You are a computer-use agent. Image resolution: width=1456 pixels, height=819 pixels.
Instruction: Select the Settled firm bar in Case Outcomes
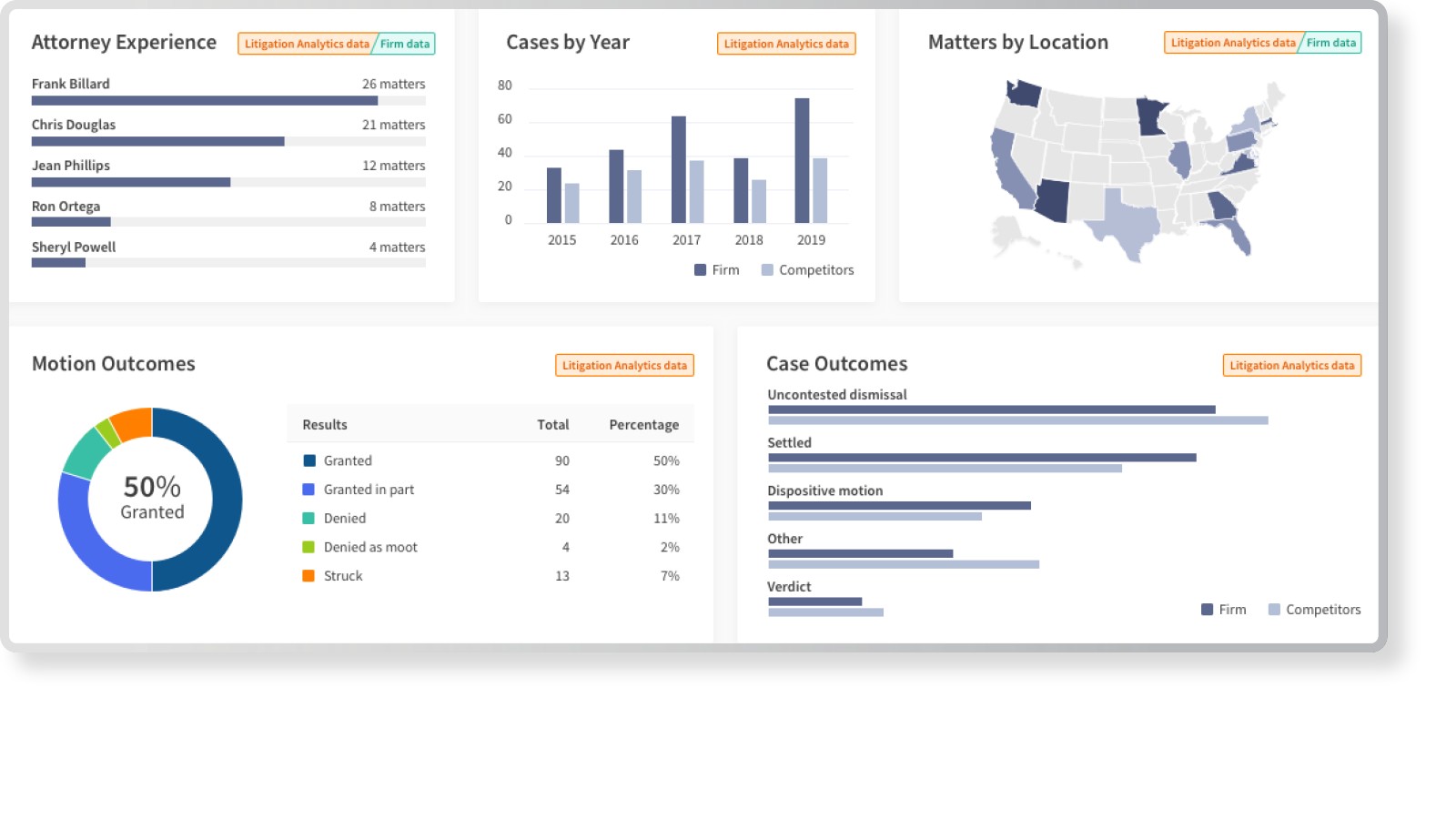[982, 458]
